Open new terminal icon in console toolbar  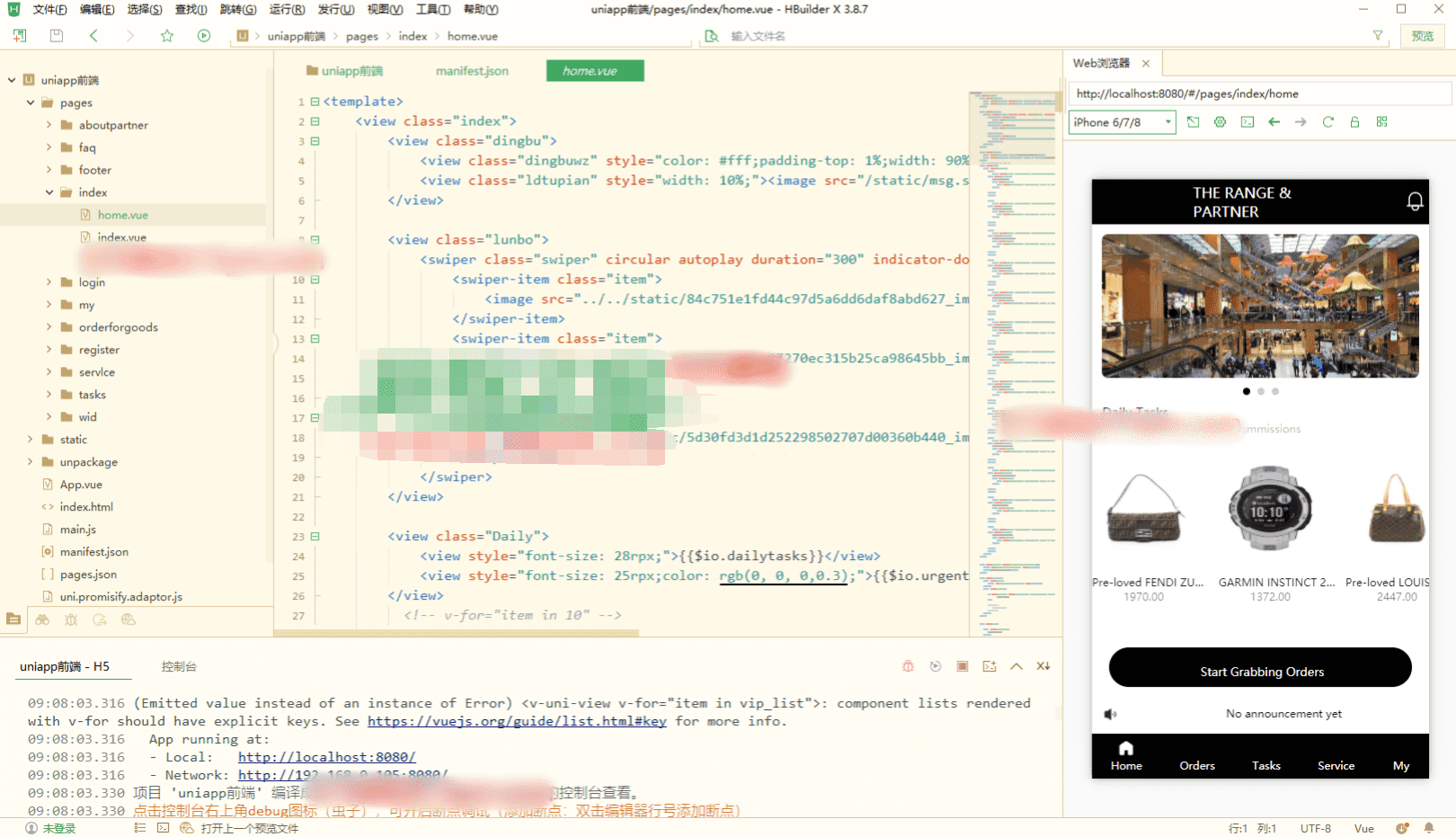coord(990,666)
